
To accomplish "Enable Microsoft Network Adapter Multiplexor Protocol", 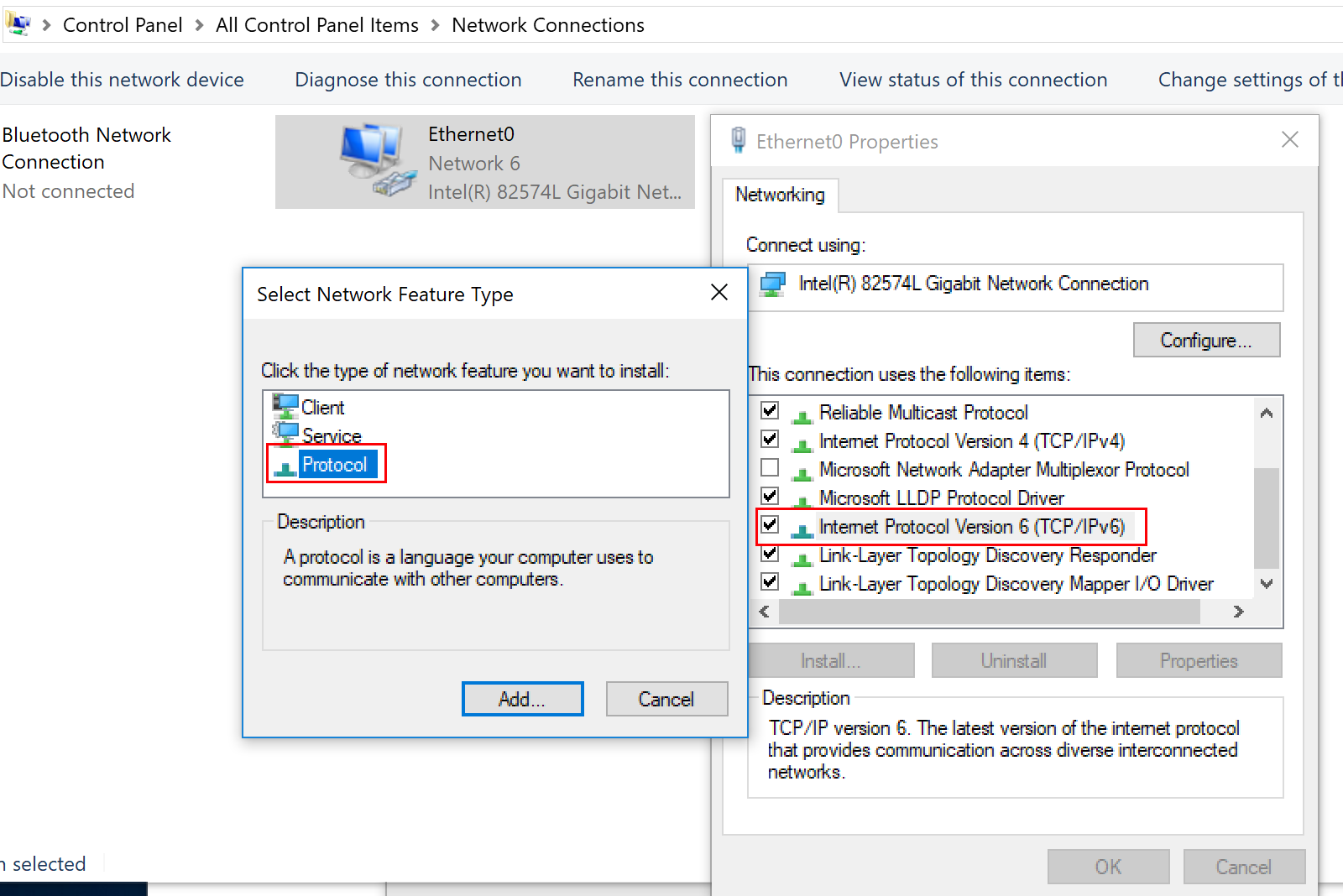I will pos(770,468).
